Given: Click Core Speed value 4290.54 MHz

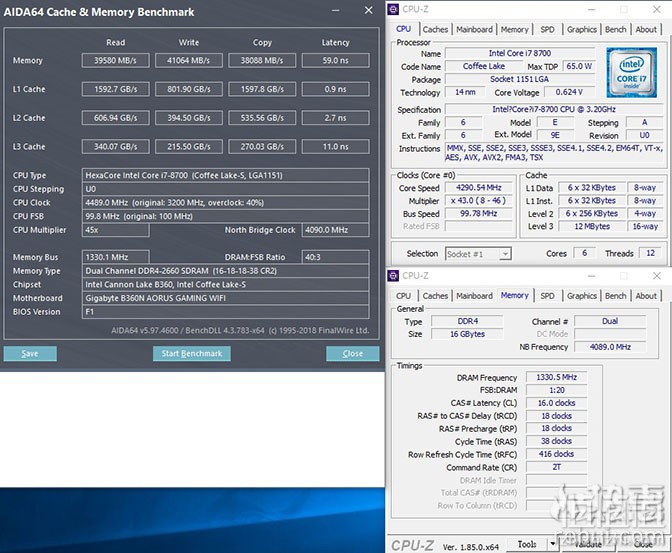Looking at the screenshot, I should click(x=479, y=188).
